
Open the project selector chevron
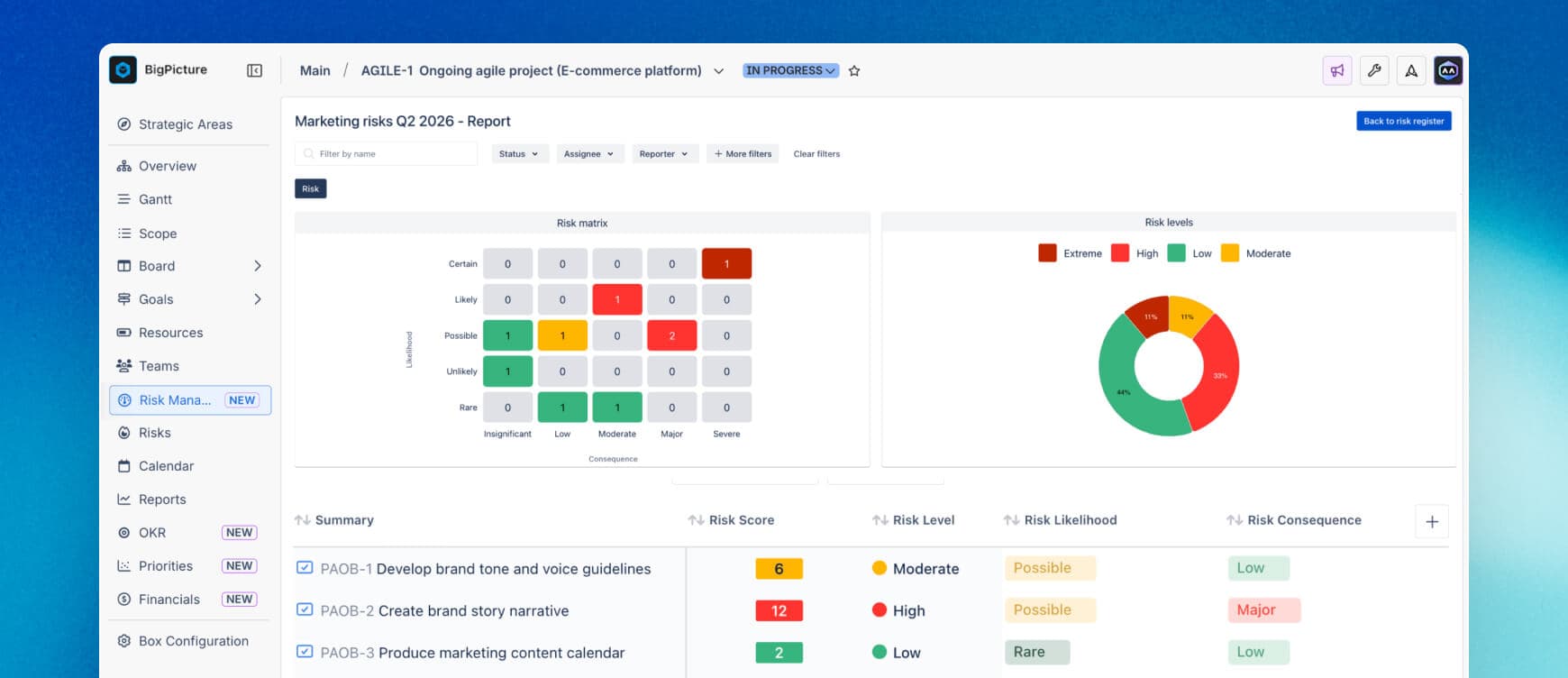pos(718,71)
